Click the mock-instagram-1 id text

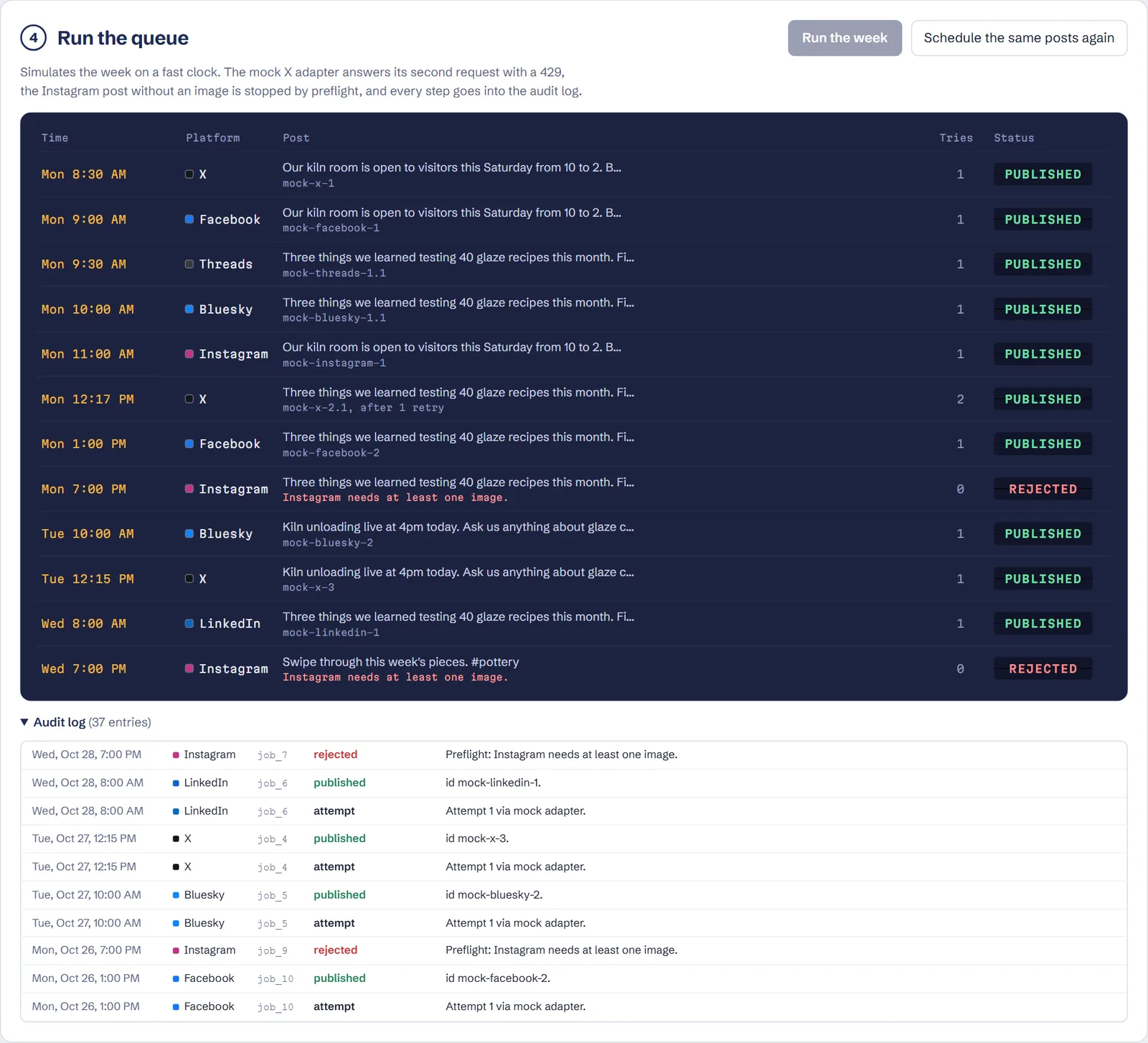point(334,363)
